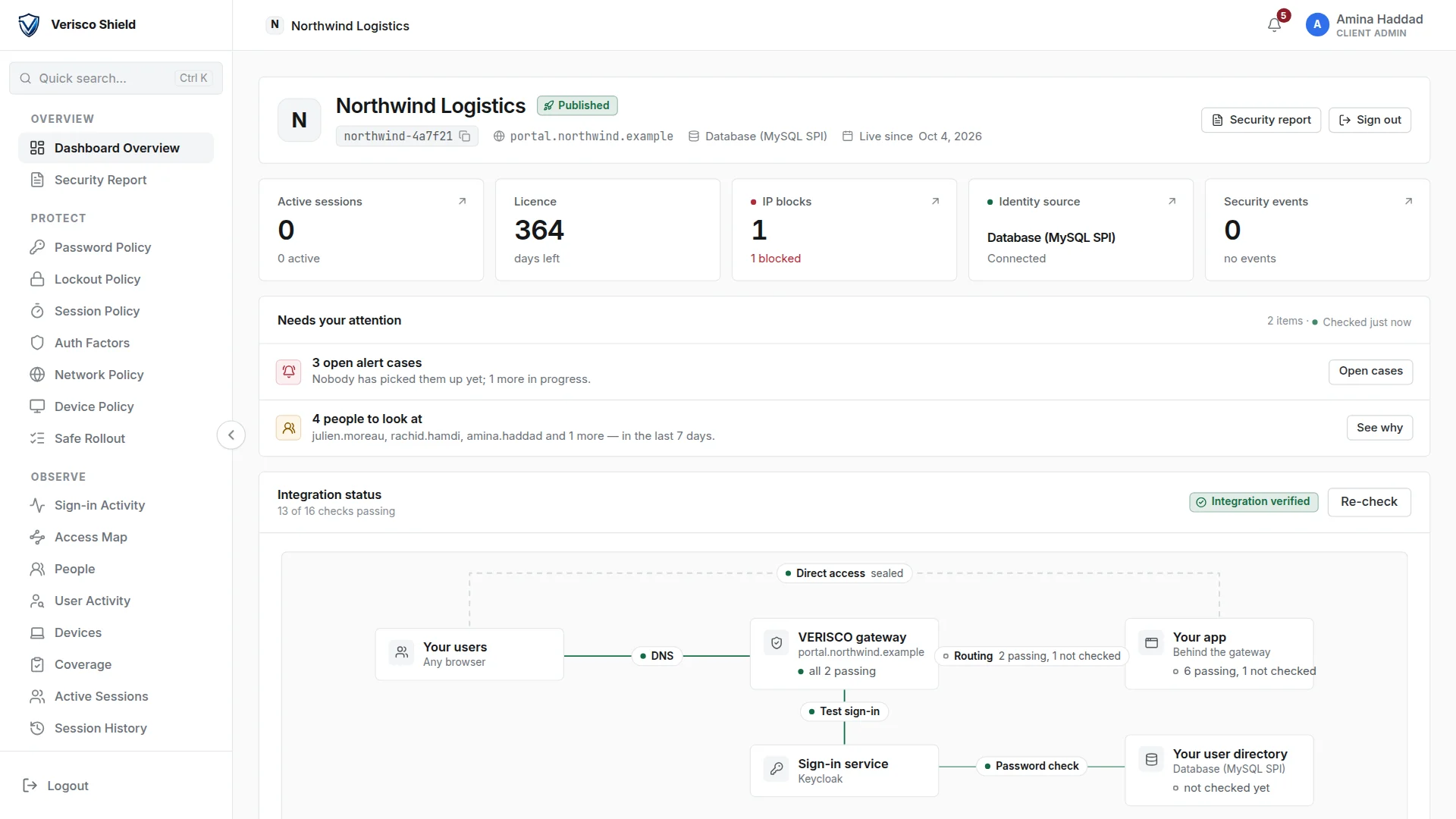Image resolution: width=1456 pixels, height=819 pixels.
Task: Click the Password check pill
Action: tap(1031, 766)
